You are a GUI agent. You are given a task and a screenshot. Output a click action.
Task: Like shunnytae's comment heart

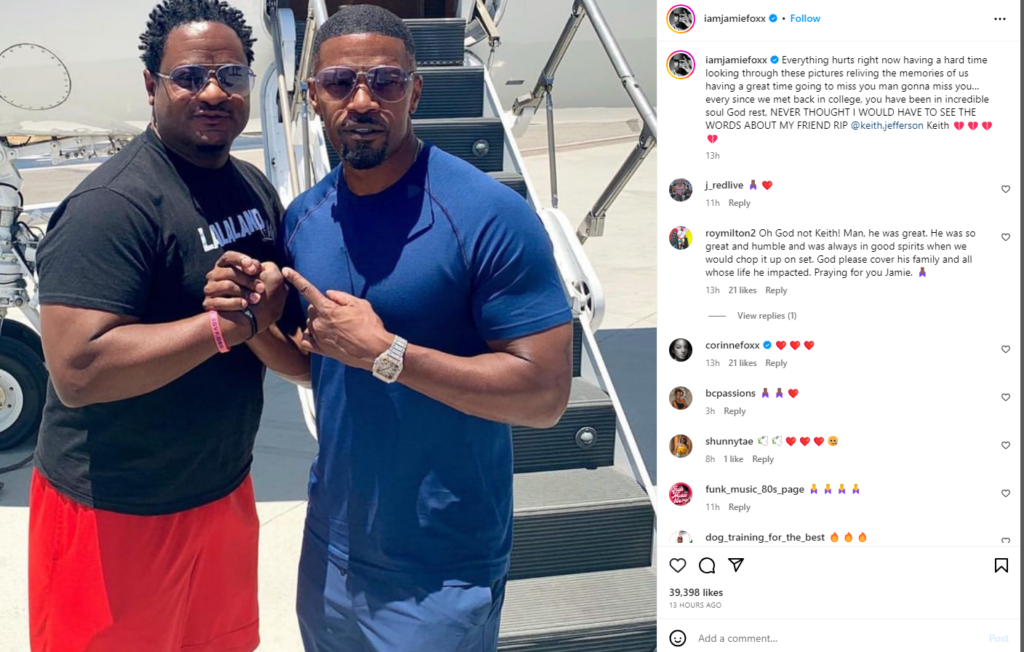(1006, 446)
